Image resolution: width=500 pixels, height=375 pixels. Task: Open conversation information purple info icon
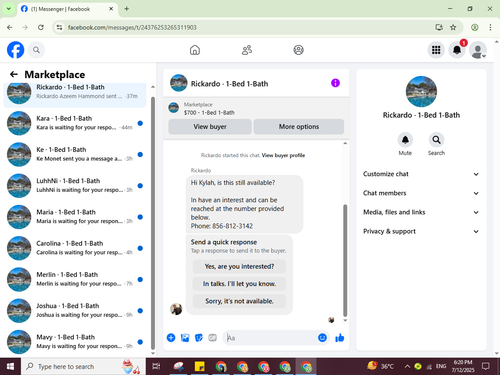[x=335, y=83]
